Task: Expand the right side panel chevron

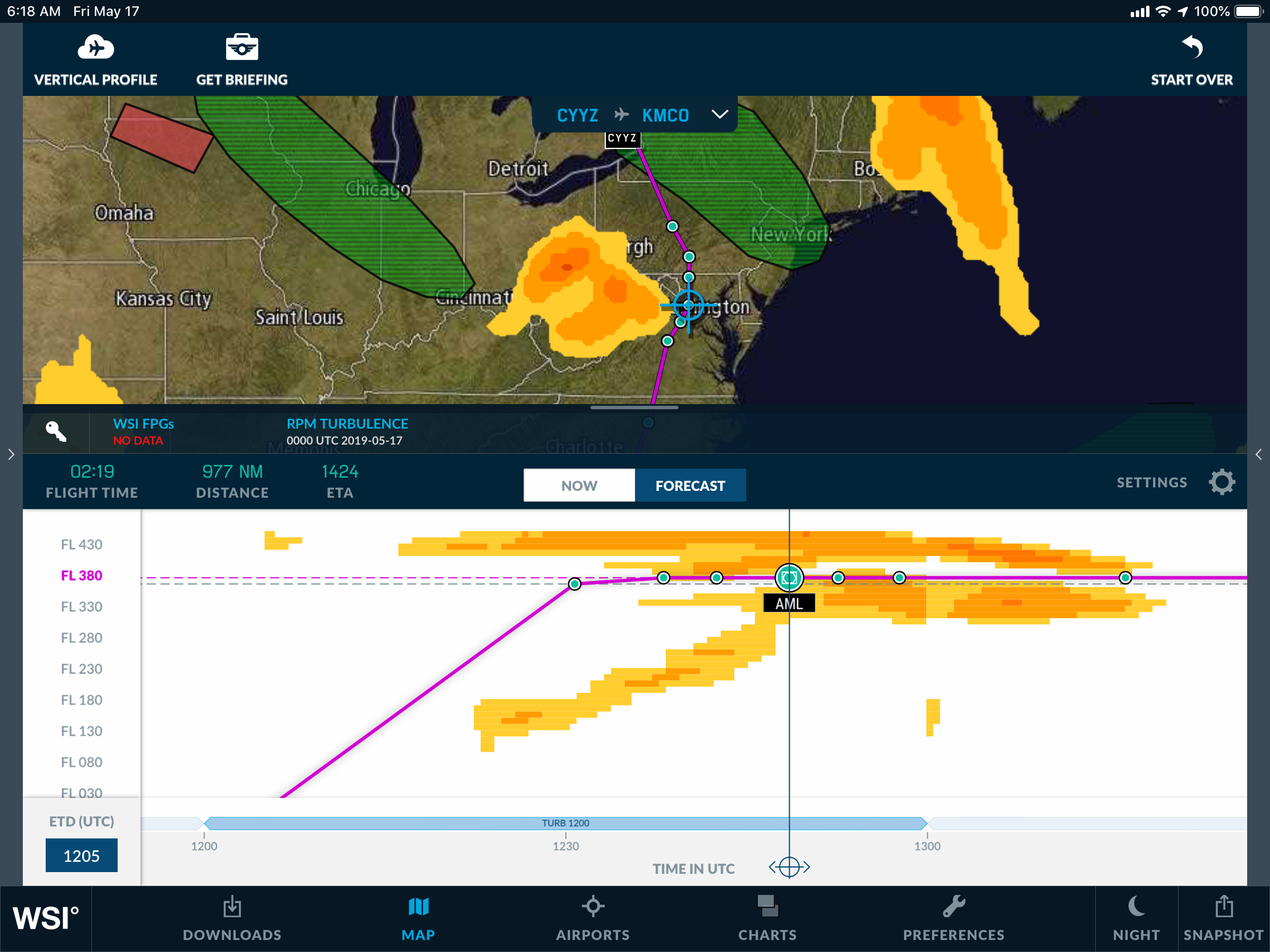Action: point(1259,454)
